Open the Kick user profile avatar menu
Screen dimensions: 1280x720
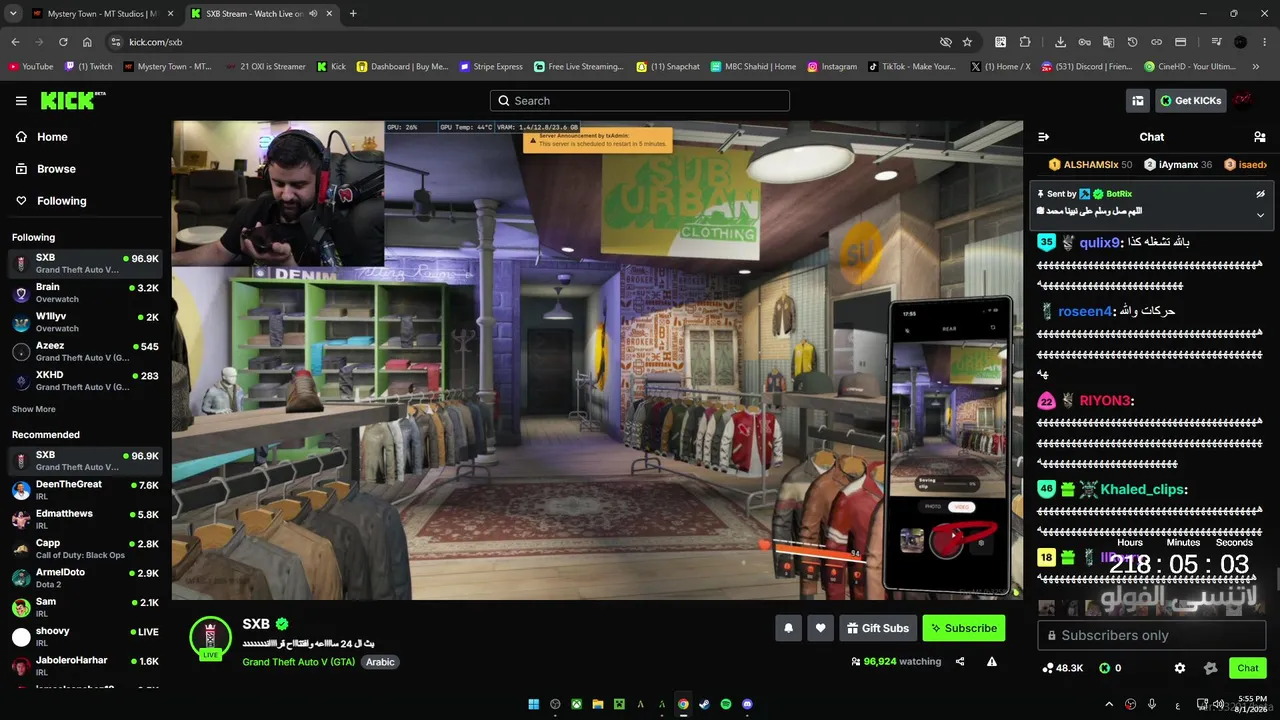pyautogui.click(x=1242, y=100)
